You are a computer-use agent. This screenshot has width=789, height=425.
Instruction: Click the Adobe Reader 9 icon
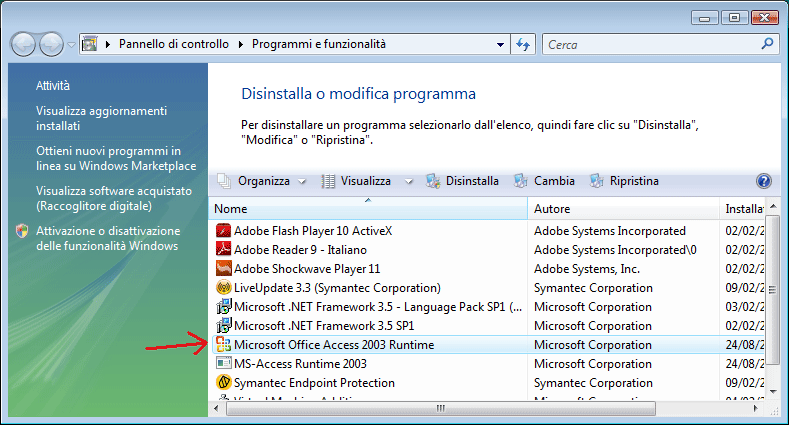pyautogui.click(x=224, y=250)
